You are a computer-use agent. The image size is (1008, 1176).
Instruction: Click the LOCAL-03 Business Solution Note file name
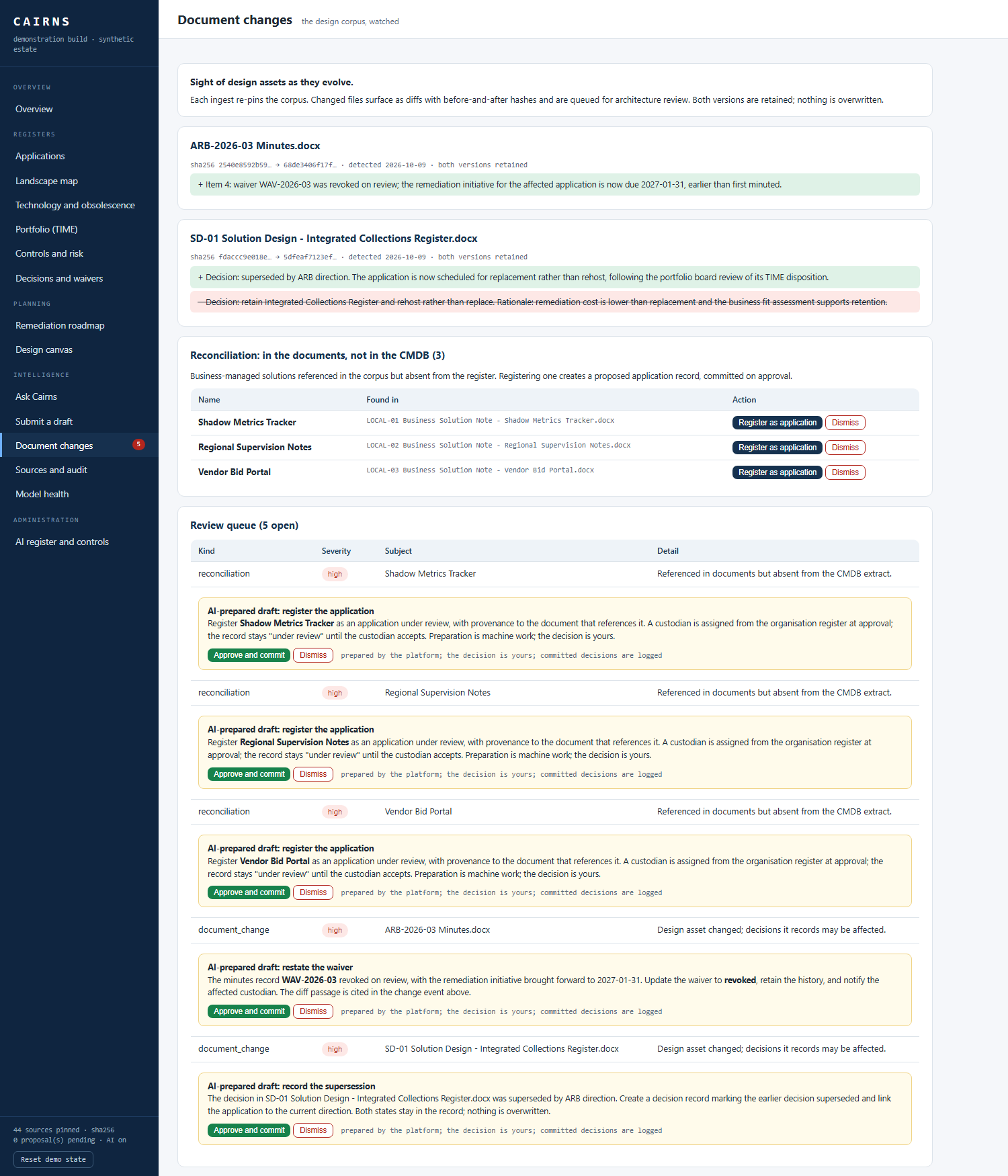(480, 470)
